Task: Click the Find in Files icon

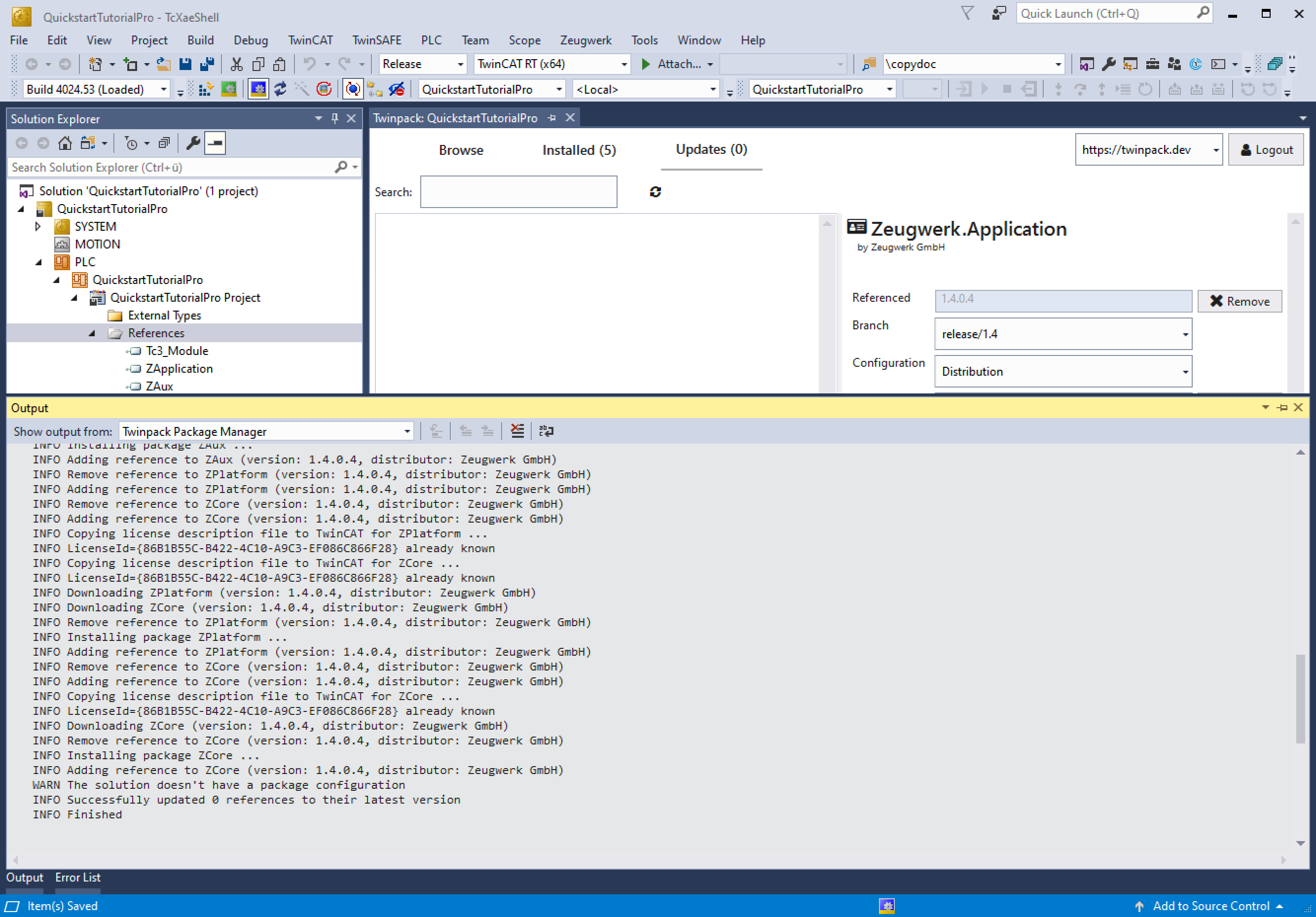Action: (869, 64)
